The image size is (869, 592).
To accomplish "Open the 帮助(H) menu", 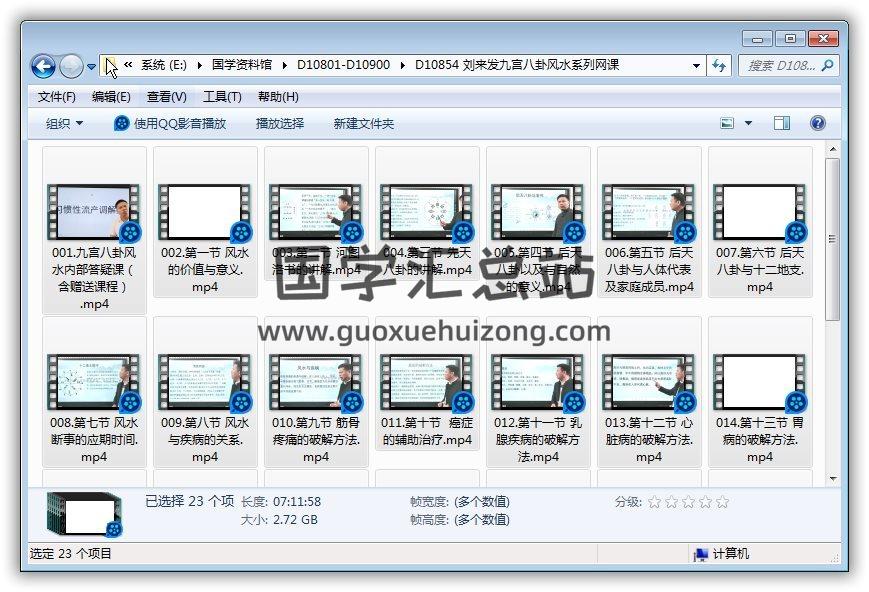I will (278, 97).
